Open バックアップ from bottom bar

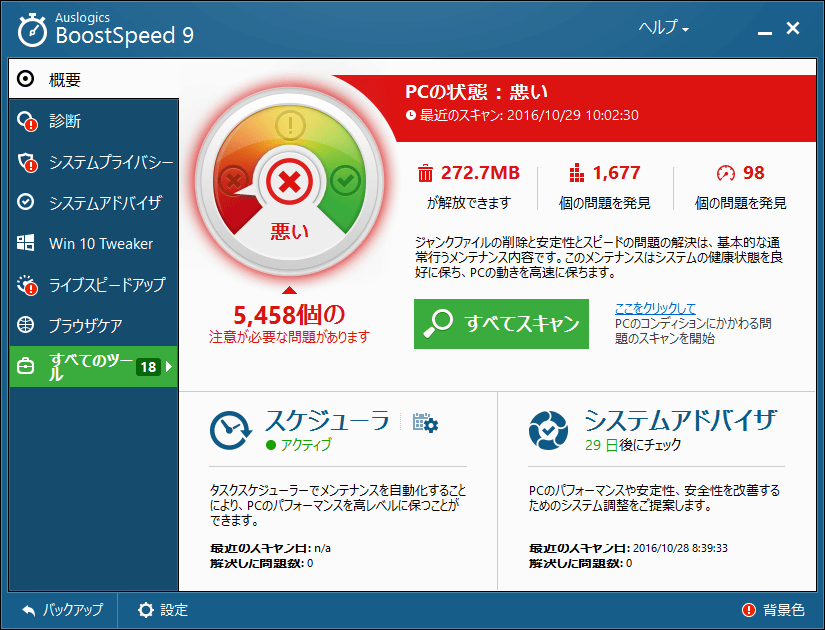coord(63,609)
